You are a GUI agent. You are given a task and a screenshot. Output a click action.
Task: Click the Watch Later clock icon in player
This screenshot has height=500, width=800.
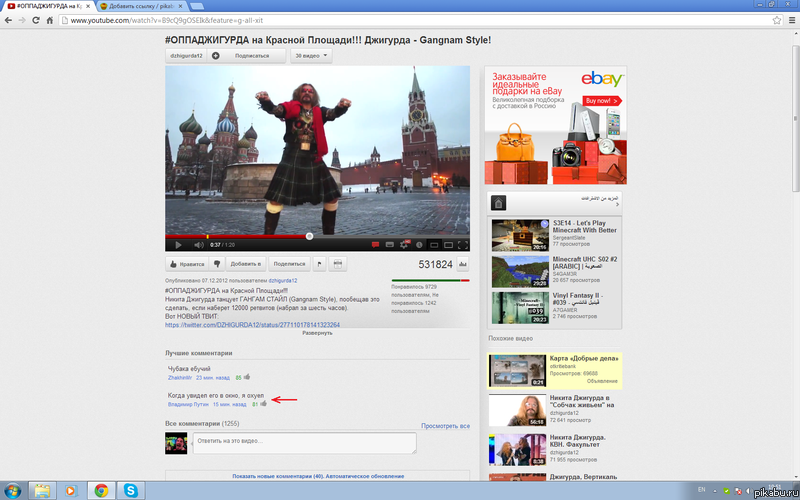pos(419,245)
